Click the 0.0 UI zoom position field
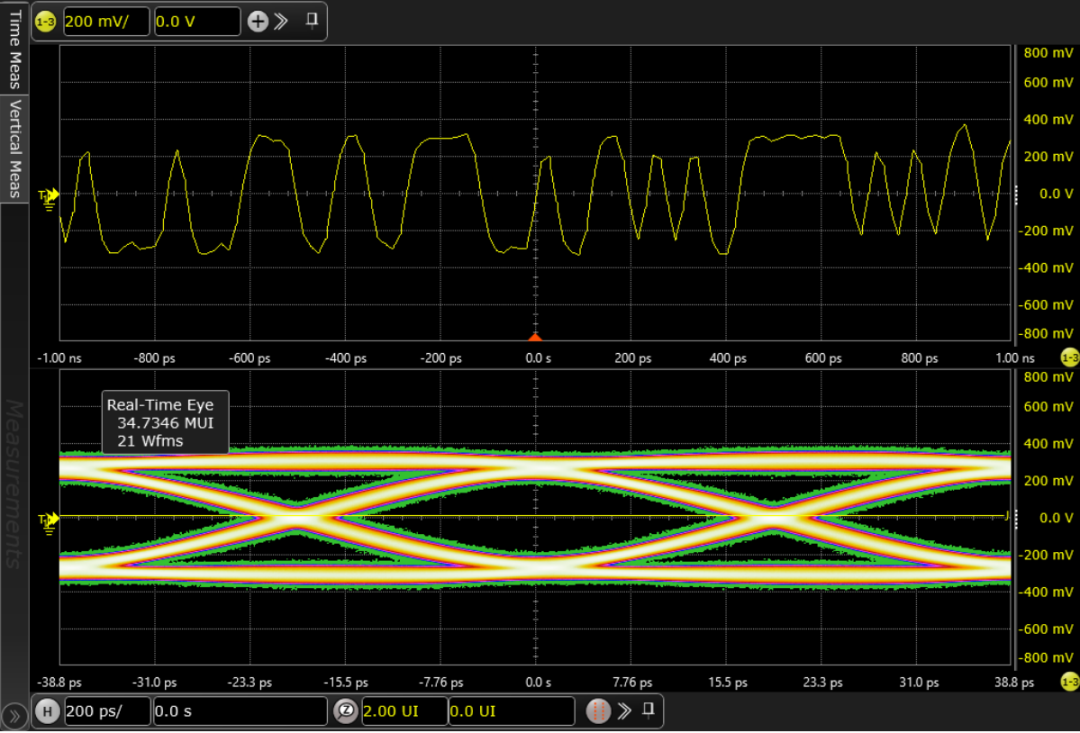 [512, 711]
